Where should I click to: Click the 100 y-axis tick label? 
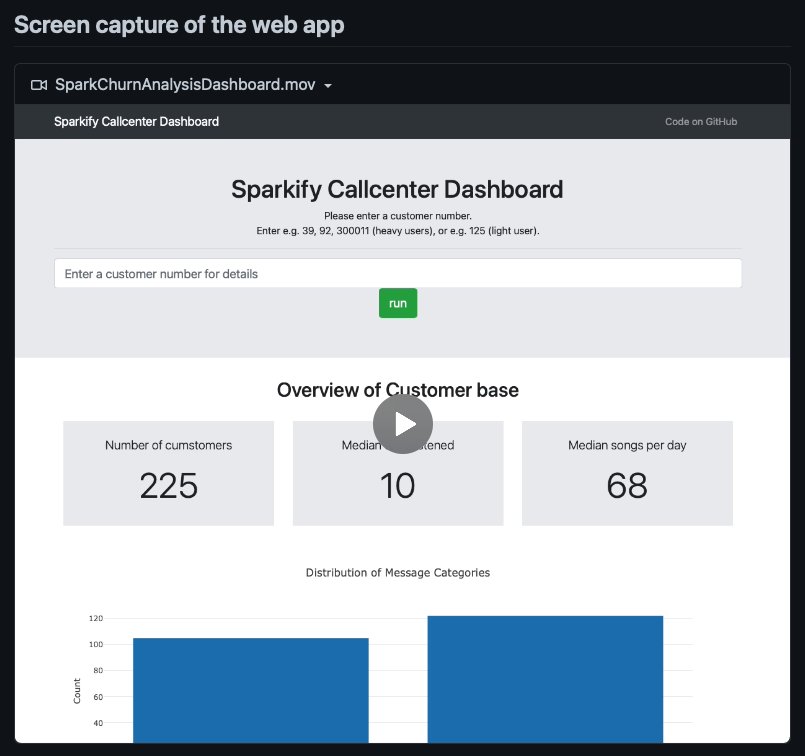96,645
